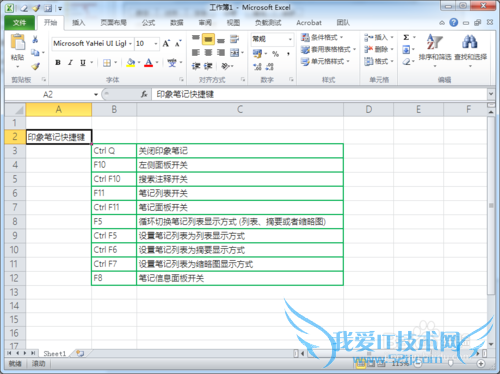Increase indent icon
The width and height of the screenshot is (500, 374).
click(x=208, y=66)
